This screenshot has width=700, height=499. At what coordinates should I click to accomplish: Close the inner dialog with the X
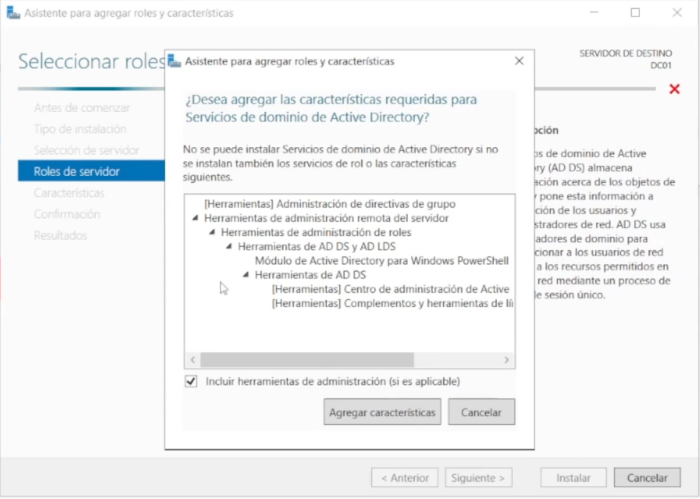pos(519,61)
